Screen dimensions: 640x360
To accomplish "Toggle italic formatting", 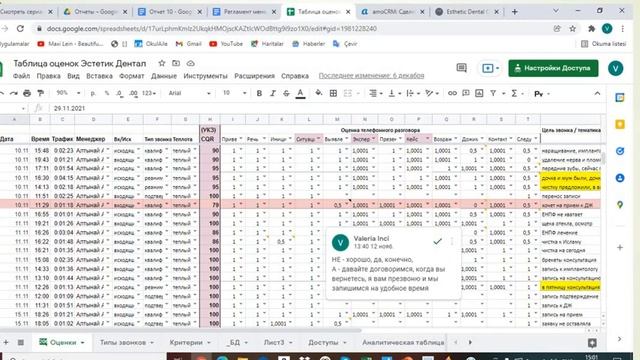I will (x=273, y=93).
